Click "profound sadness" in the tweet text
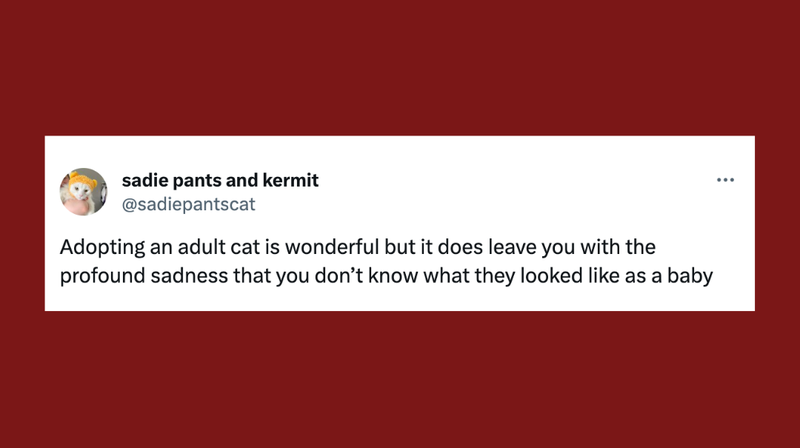The image size is (800, 448). click(x=144, y=276)
